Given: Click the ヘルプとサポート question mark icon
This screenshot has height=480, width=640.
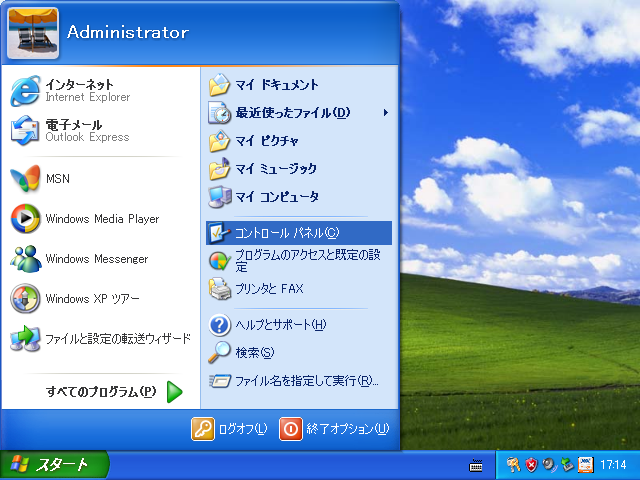Looking at the screenshot, I should coord(220,325).
